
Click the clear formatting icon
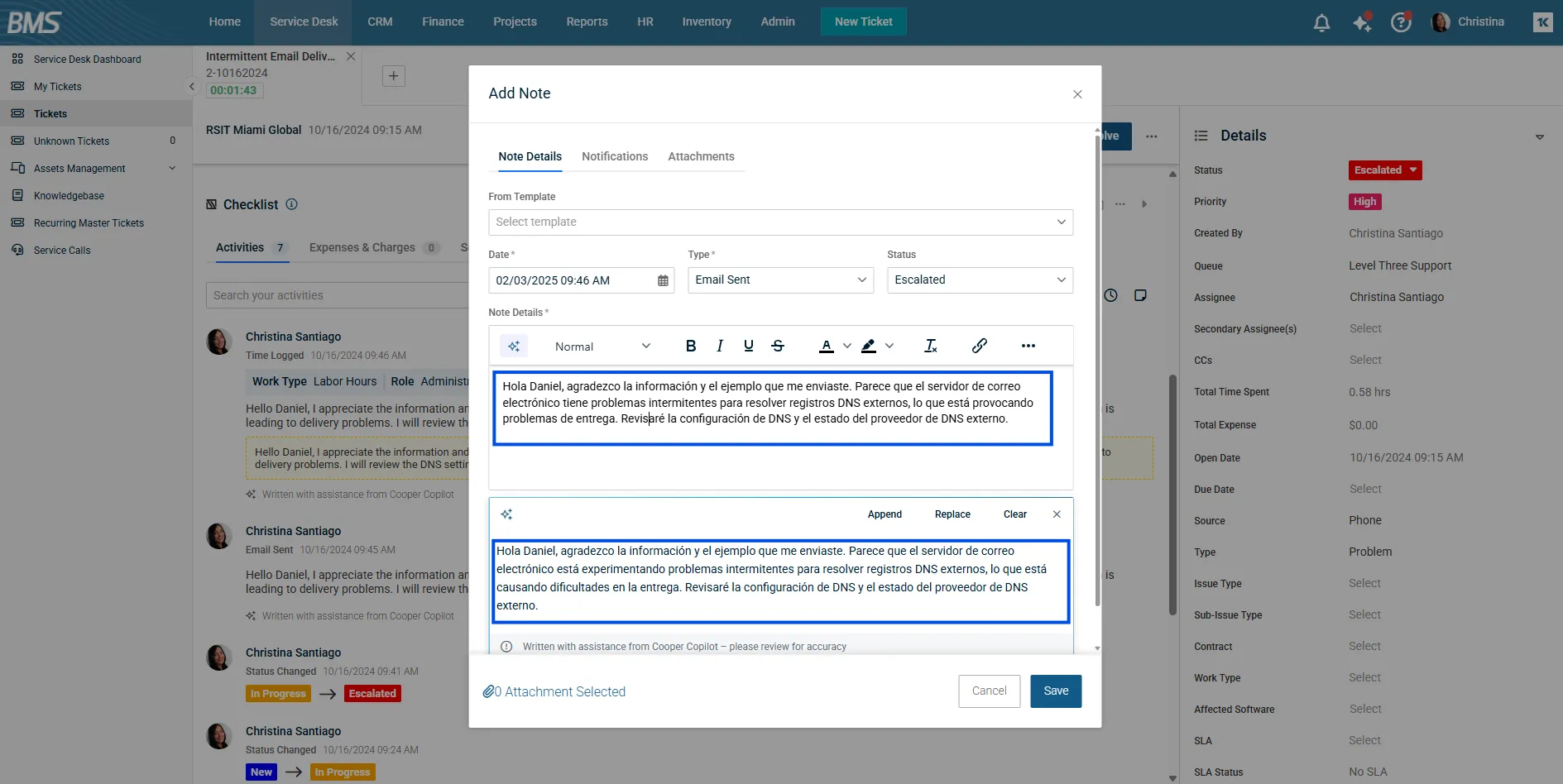[x=931, y=346]
